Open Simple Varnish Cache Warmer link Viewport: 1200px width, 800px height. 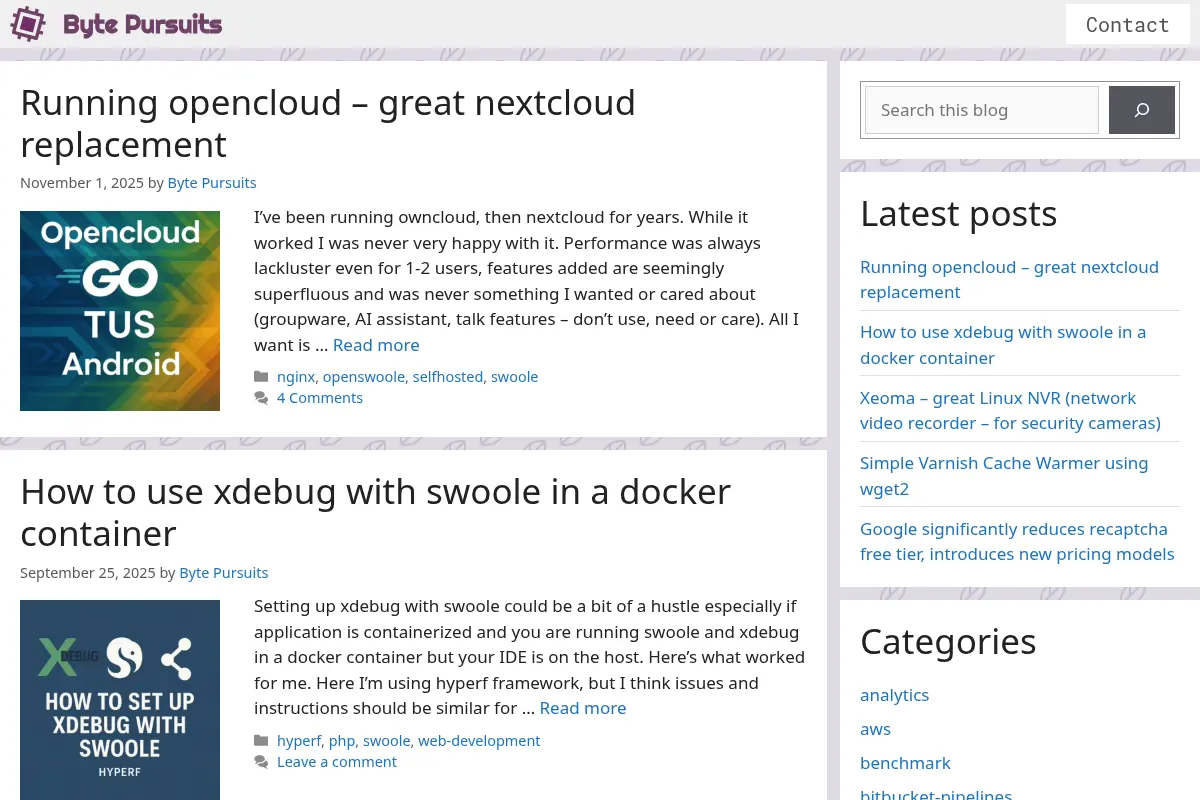coord(1004,476)
